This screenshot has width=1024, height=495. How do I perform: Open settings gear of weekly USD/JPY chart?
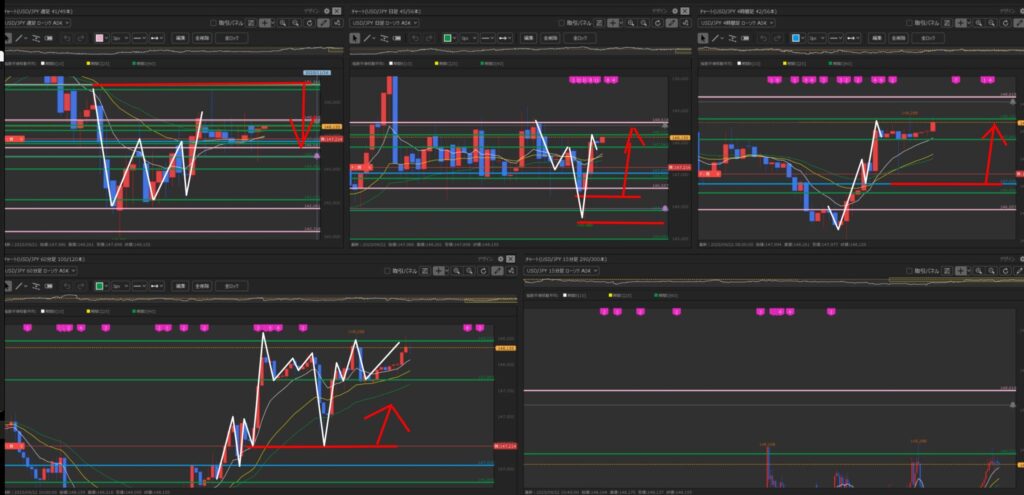click(x=325, y=10)
